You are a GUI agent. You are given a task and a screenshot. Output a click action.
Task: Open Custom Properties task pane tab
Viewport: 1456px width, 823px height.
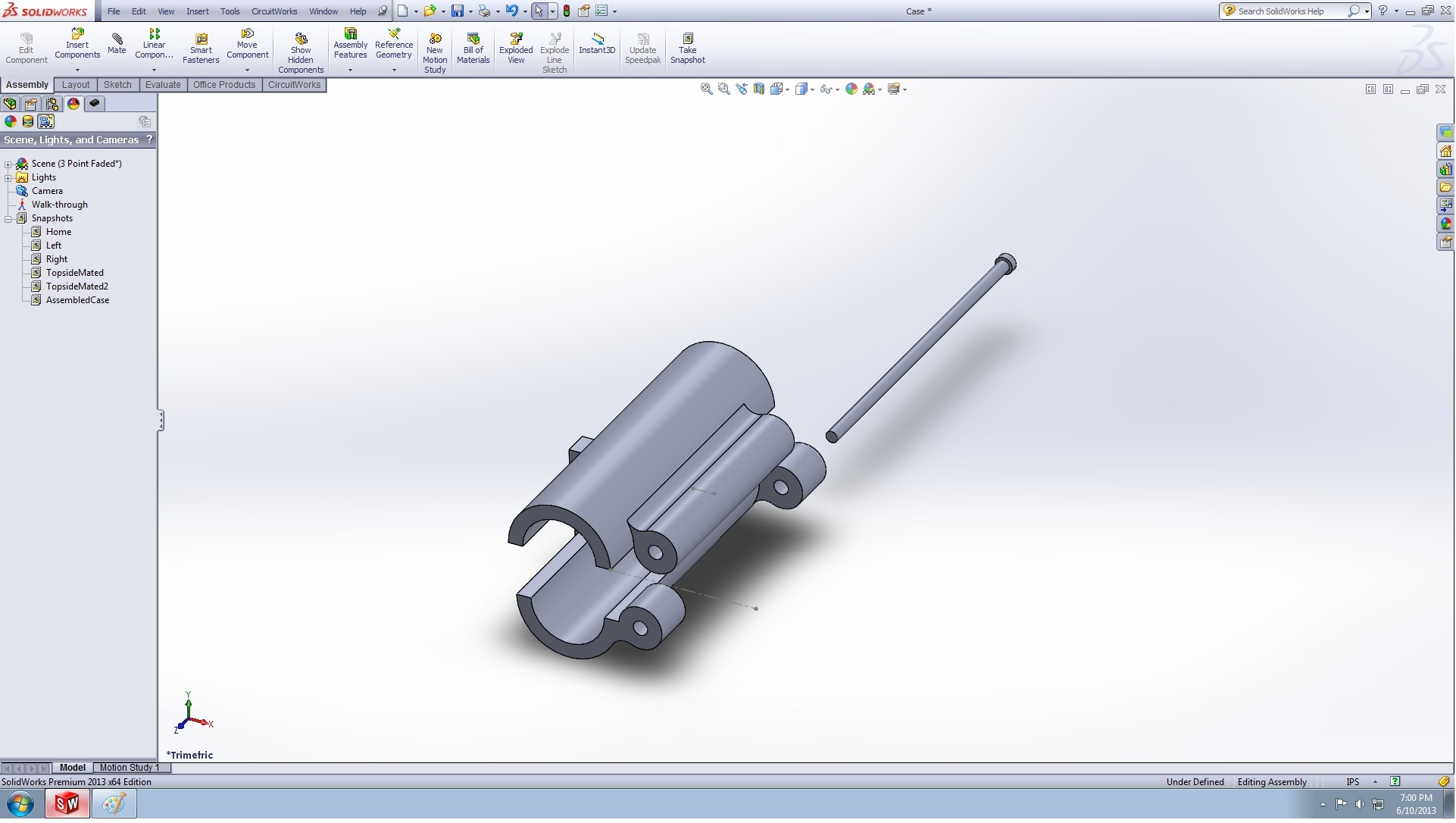coord(1446,243)
